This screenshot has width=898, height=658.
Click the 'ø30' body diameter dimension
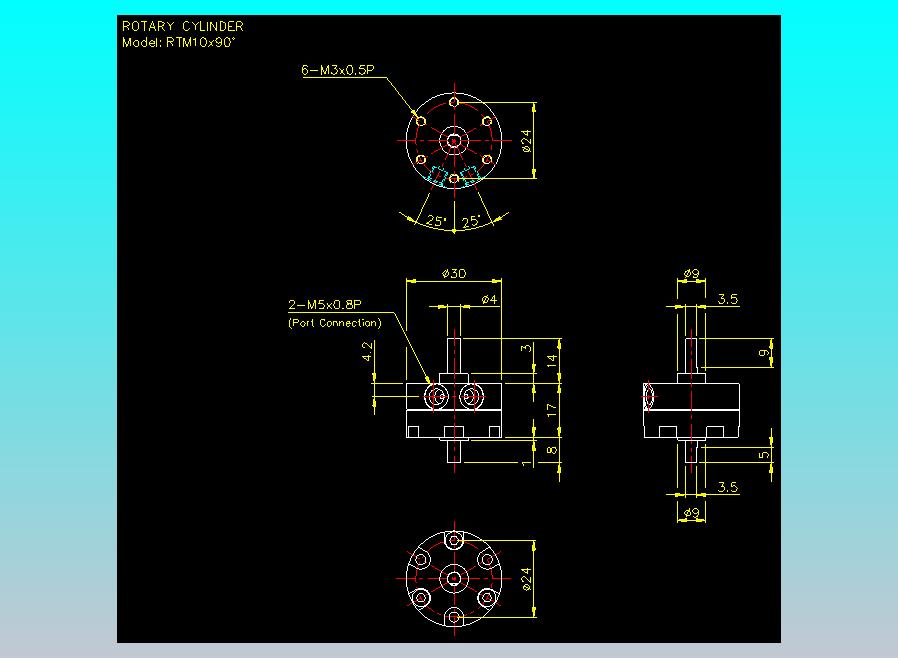pos(454,274)
